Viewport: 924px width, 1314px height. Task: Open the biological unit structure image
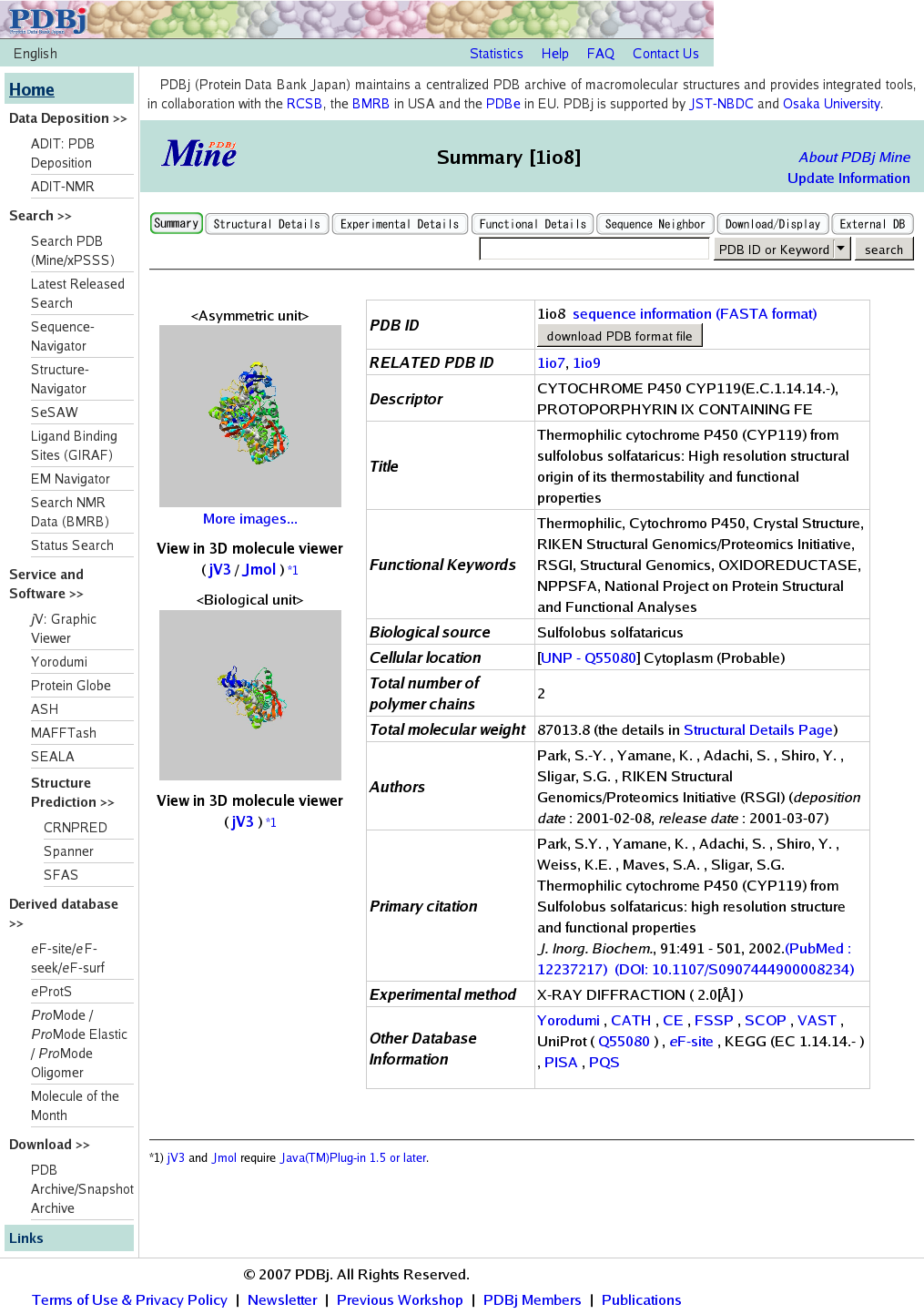[250, 695]
